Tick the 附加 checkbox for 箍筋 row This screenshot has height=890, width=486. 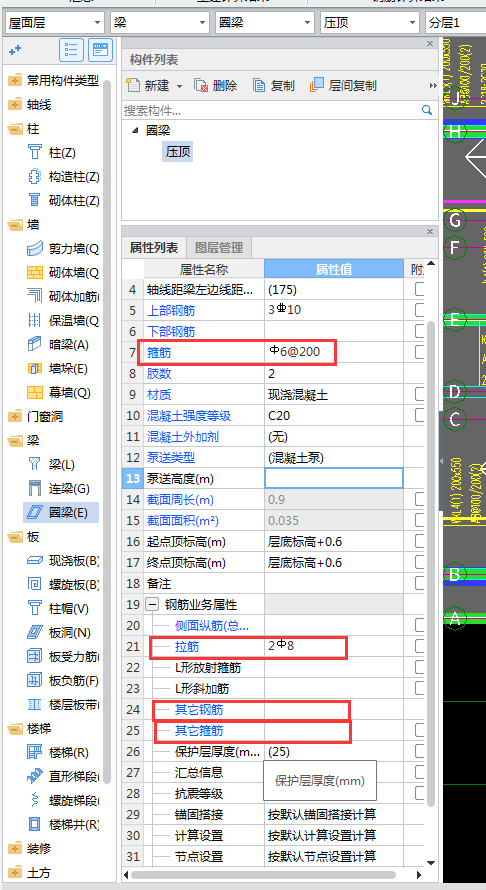pos(421,352)
